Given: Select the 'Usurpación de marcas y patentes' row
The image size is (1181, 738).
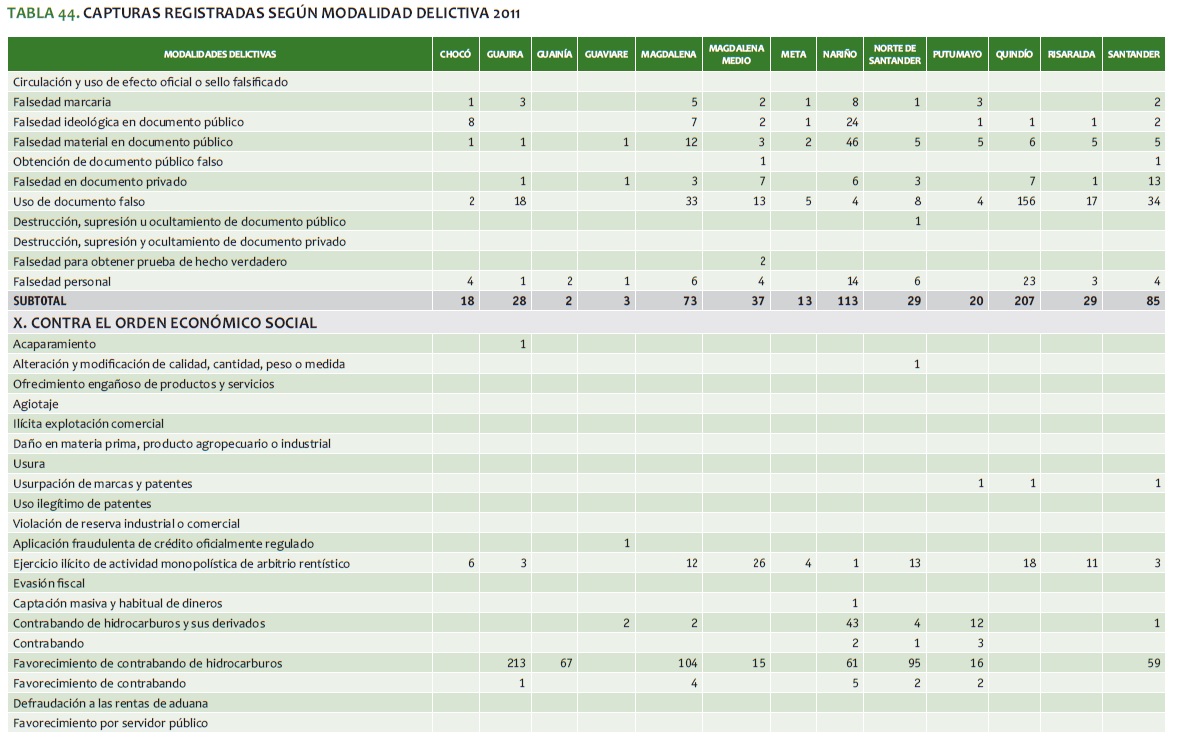Looking at the screenshot, I should pos(103,484).
